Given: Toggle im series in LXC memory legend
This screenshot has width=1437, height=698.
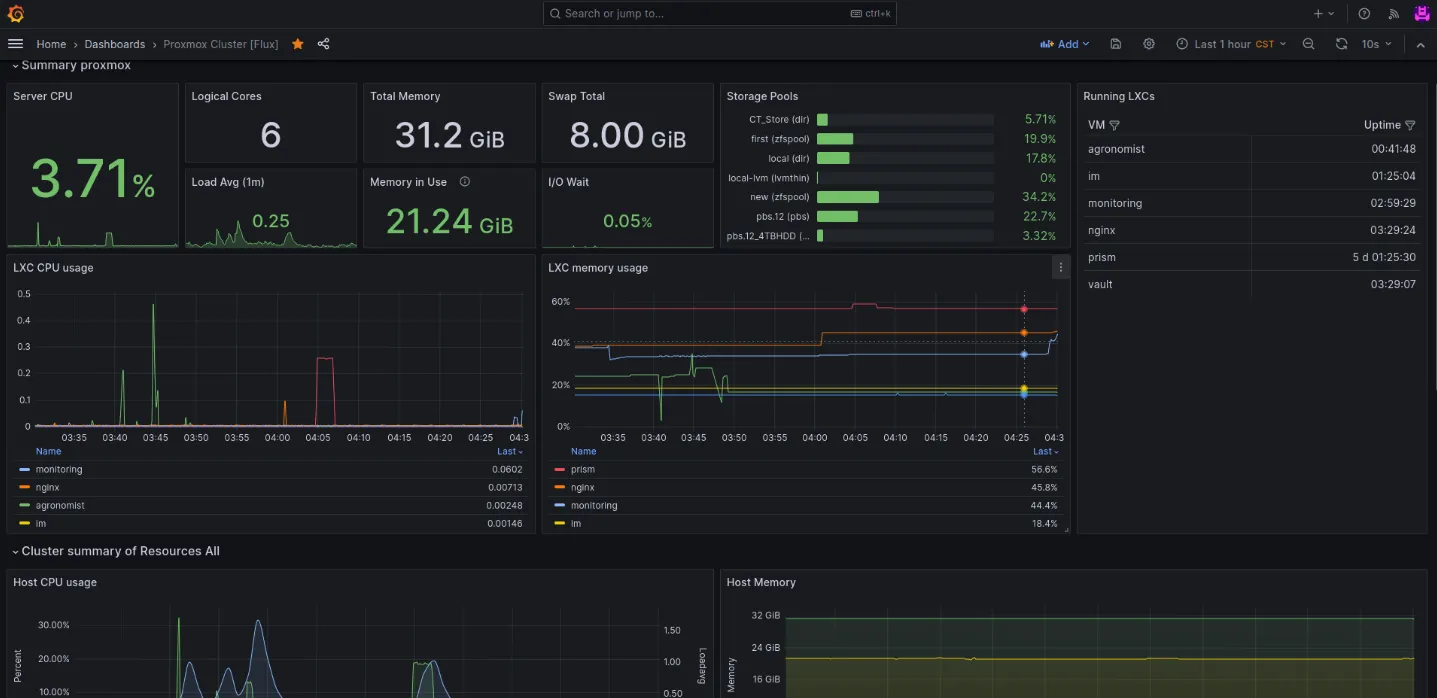Looking at the screenshot, I should (x=576, y=524).
